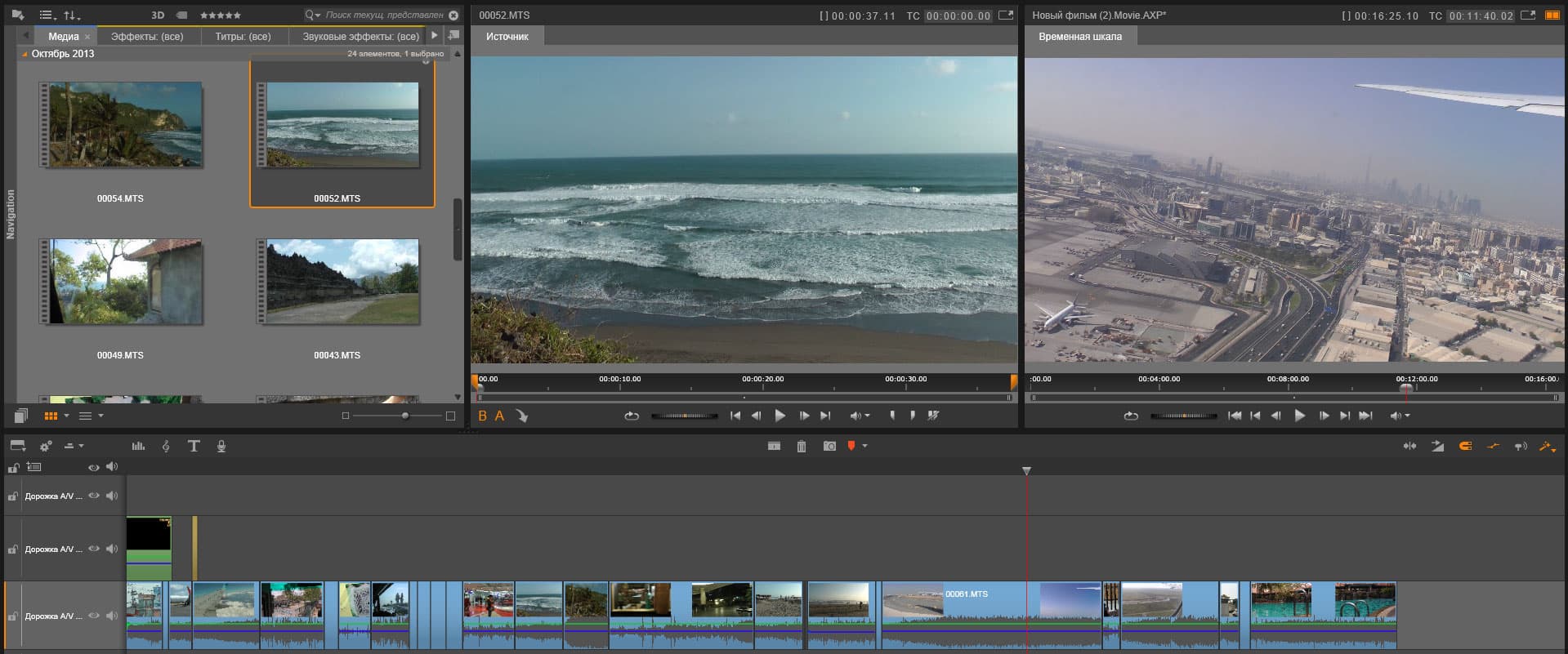This screenshot has width=1568, height=654.
Task: Open the timeline marker dropdown arrow
Action: [x=864, y=446]
